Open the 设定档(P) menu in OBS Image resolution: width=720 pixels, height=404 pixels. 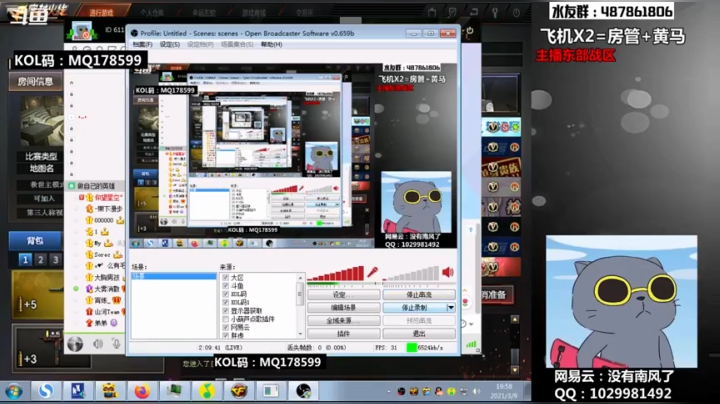[200, 45]
